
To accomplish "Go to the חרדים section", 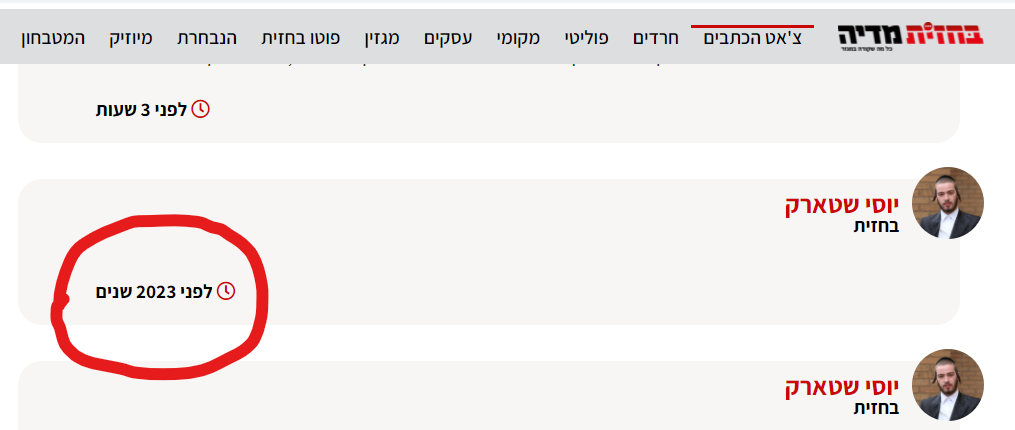I will [656, 39].
